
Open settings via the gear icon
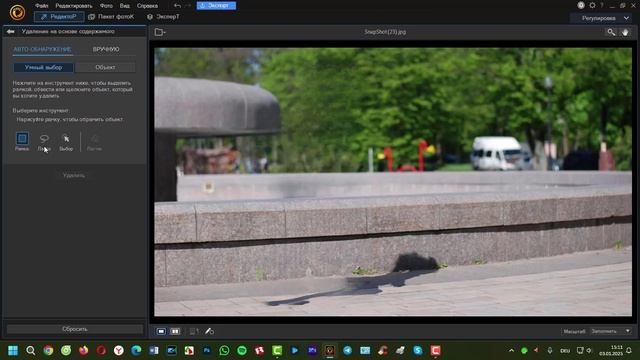(592, 5)
